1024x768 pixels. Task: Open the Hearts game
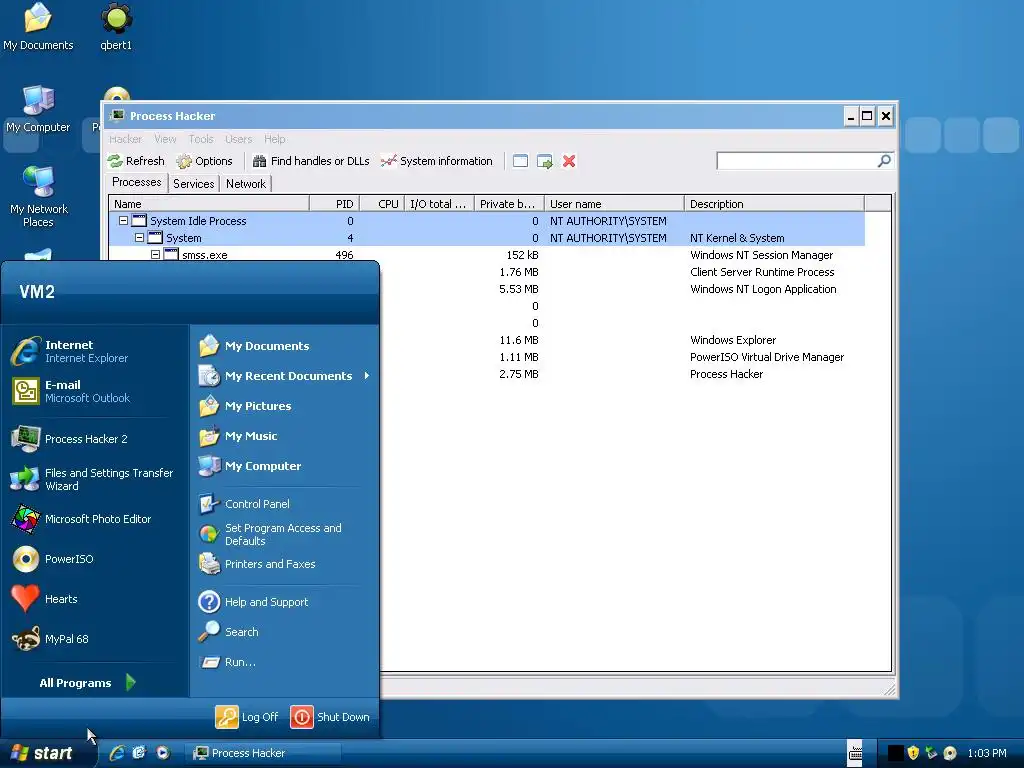coord(95,599)
